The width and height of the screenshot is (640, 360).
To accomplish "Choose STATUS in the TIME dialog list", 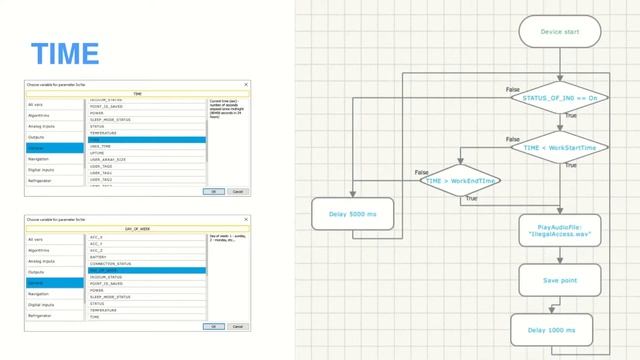I will pyautogui.click(x=147, y=127).
